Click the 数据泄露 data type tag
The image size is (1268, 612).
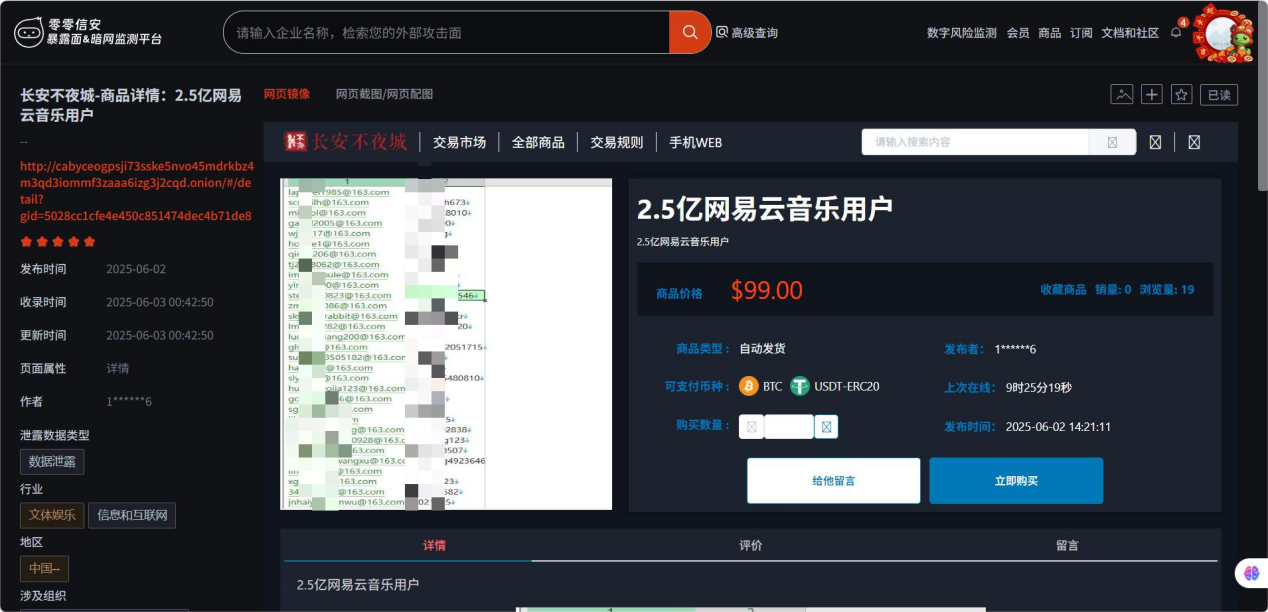(53, 461)
